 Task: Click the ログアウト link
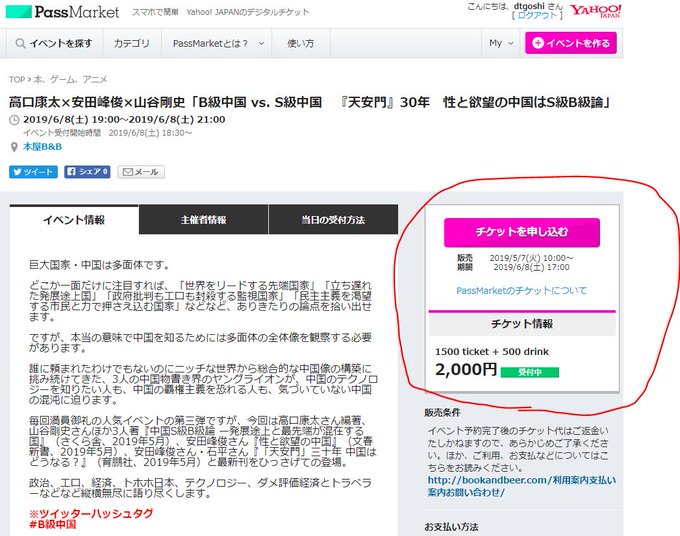(x=537, y=16)
